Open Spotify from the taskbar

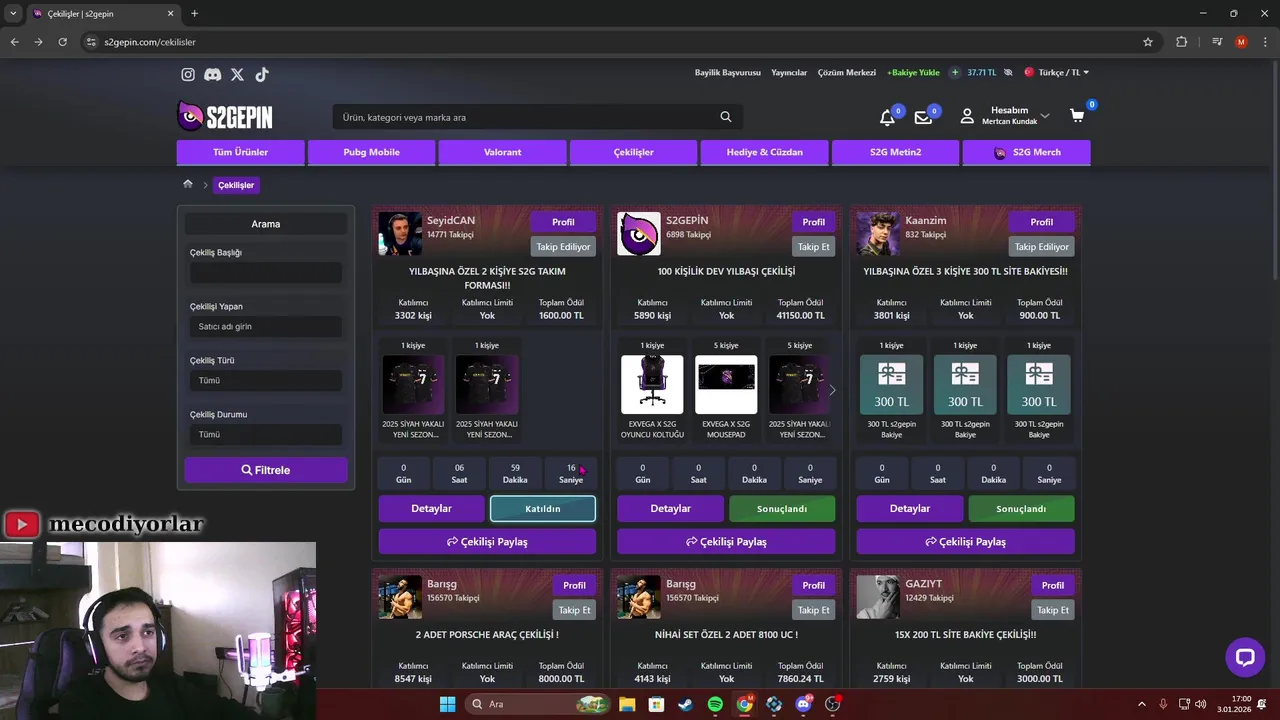(715, 704)
